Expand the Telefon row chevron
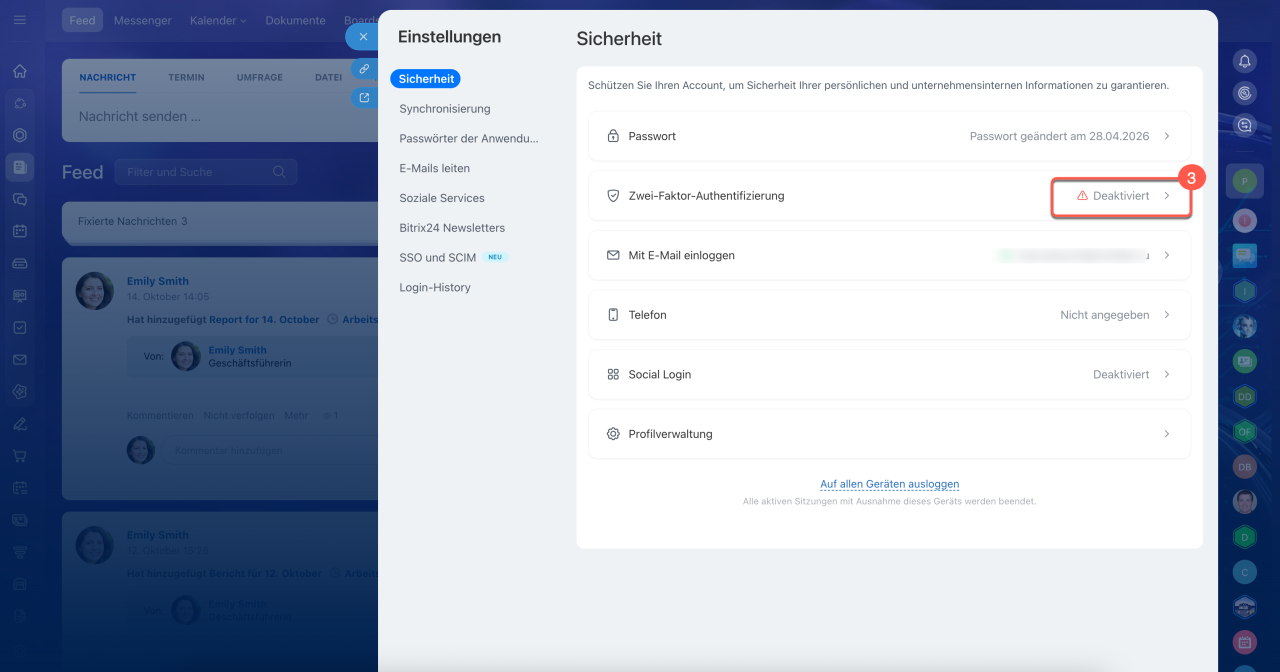The height and width of the screenshot is (672, 1280). click(1167, 315)
